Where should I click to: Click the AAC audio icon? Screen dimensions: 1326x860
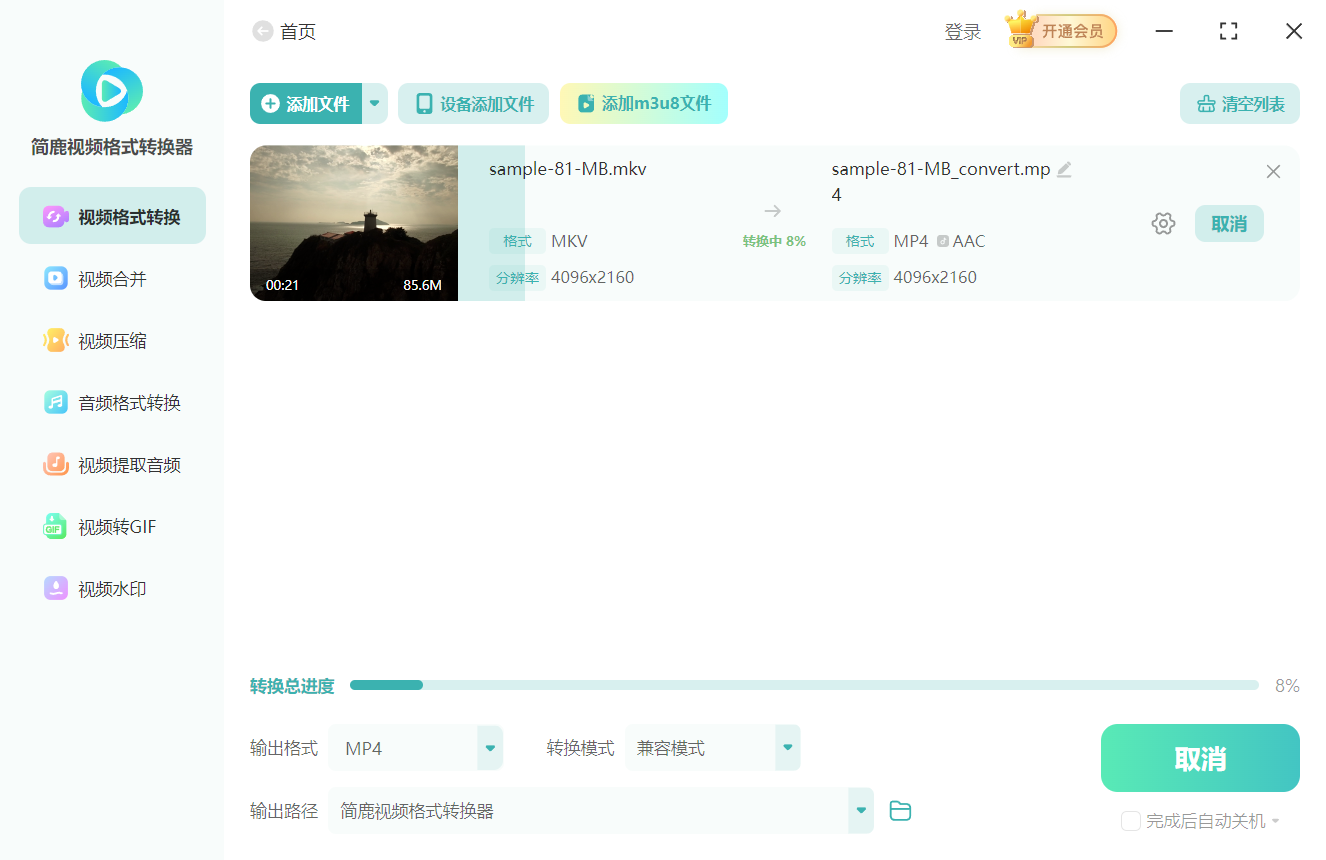pyautogui.click(x=943, y=241)
